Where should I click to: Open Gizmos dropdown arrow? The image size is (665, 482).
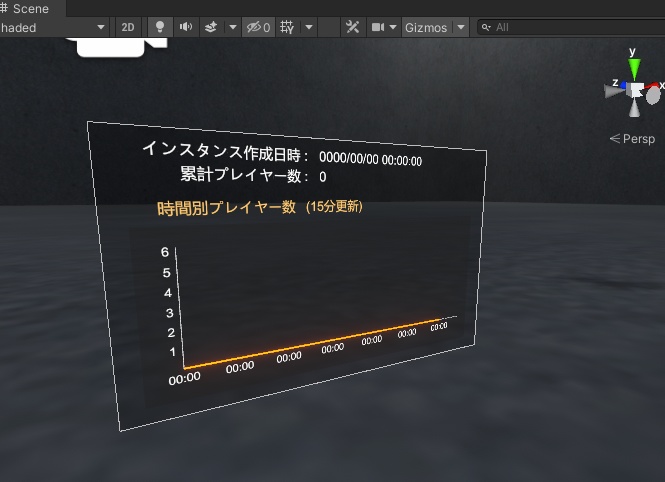point(461,28)
